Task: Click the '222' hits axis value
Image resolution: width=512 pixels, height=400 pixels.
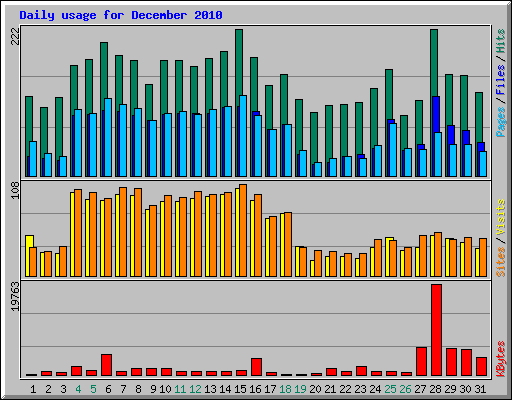Action: (15, 36)
